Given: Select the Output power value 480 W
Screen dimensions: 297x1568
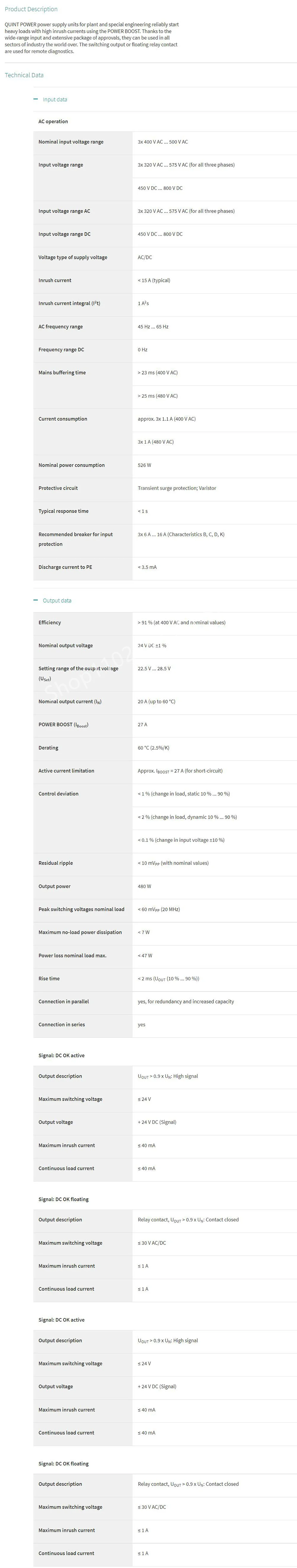Looking at the screenshot, I should click(145, 886).
